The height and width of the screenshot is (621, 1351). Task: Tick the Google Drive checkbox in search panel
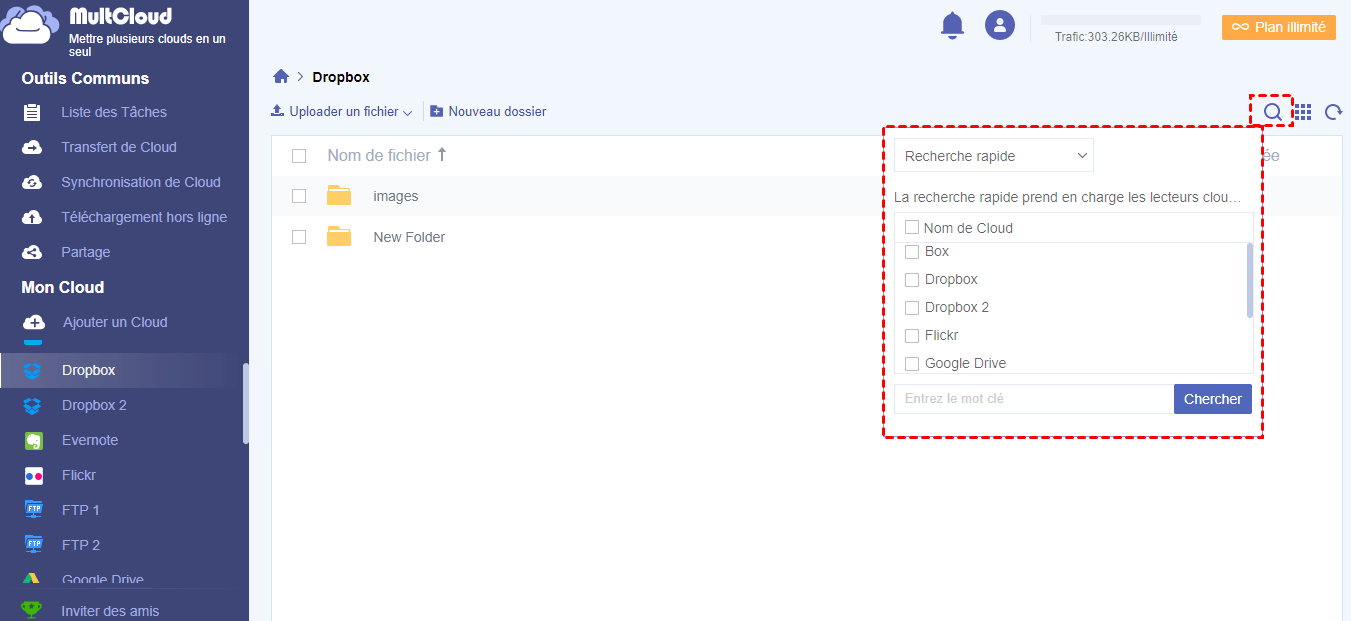pyautogui.click(x=912, y=364)
